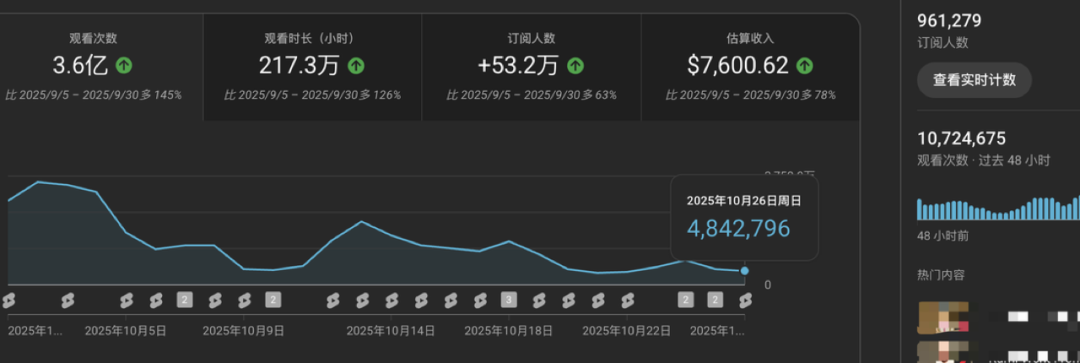Click the 2025年10月5日 axis date label

pyautogui.click(x=125, y=331)
